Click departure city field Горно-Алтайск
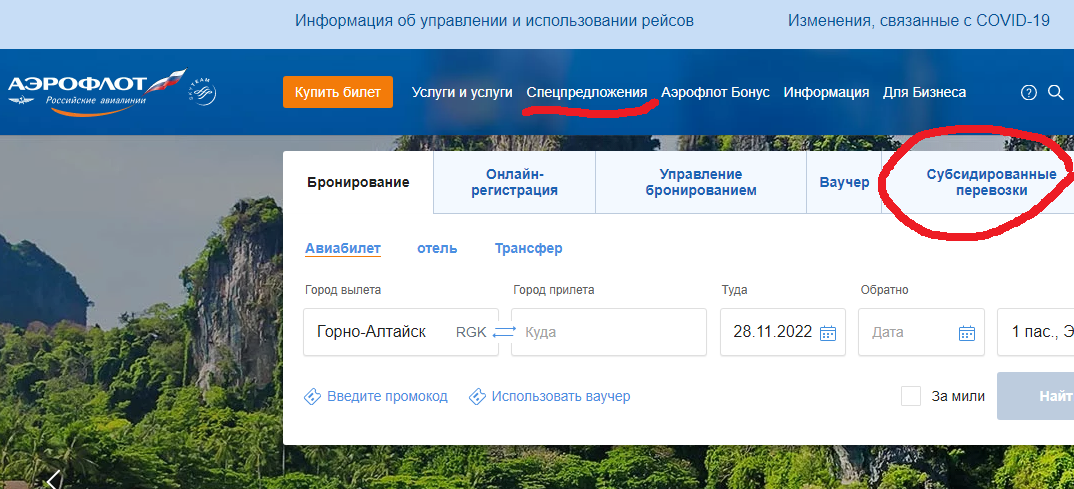 tap(401, 332)
